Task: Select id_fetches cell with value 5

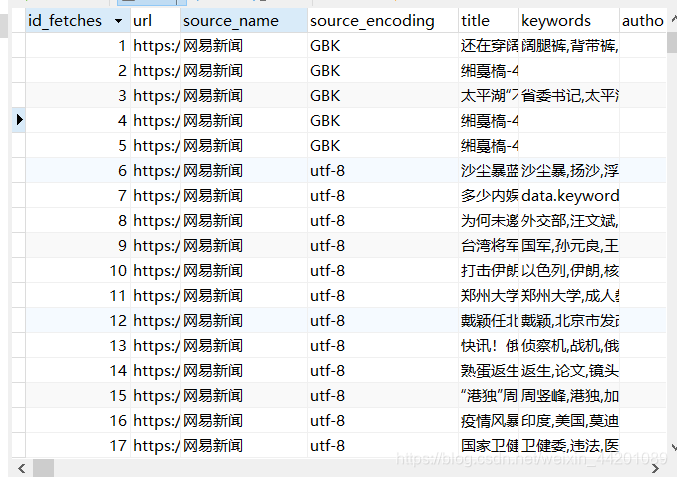Action: click(x=78, y=145)
